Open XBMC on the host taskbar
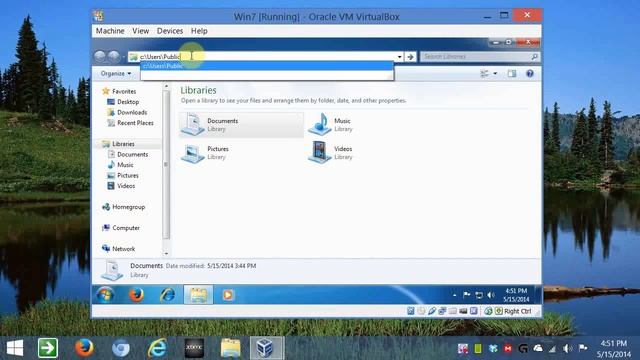The height and width of the screenshot is (360, 640). coord(194,348)
